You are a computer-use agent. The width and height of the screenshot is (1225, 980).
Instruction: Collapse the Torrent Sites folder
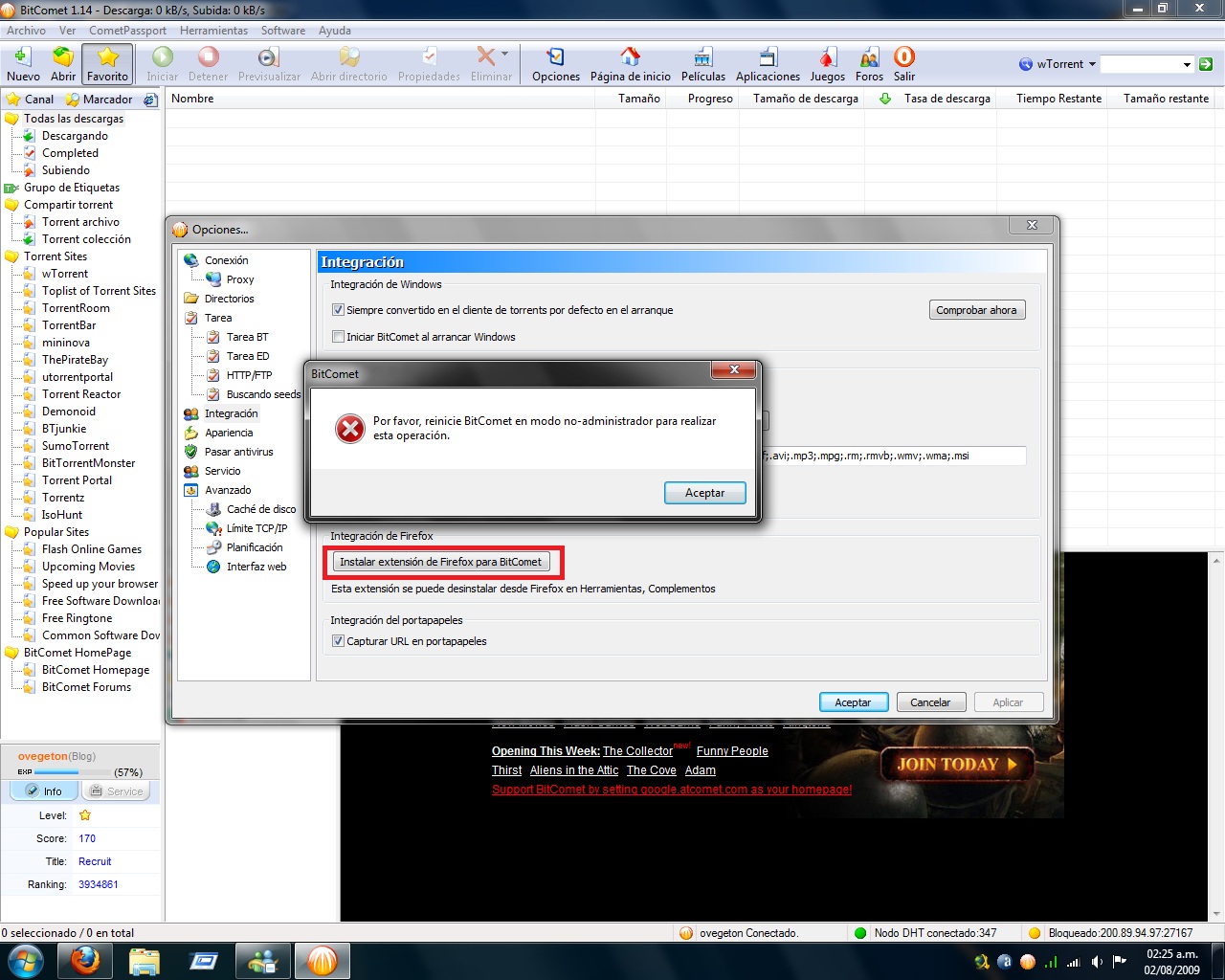tap(12, 256)
